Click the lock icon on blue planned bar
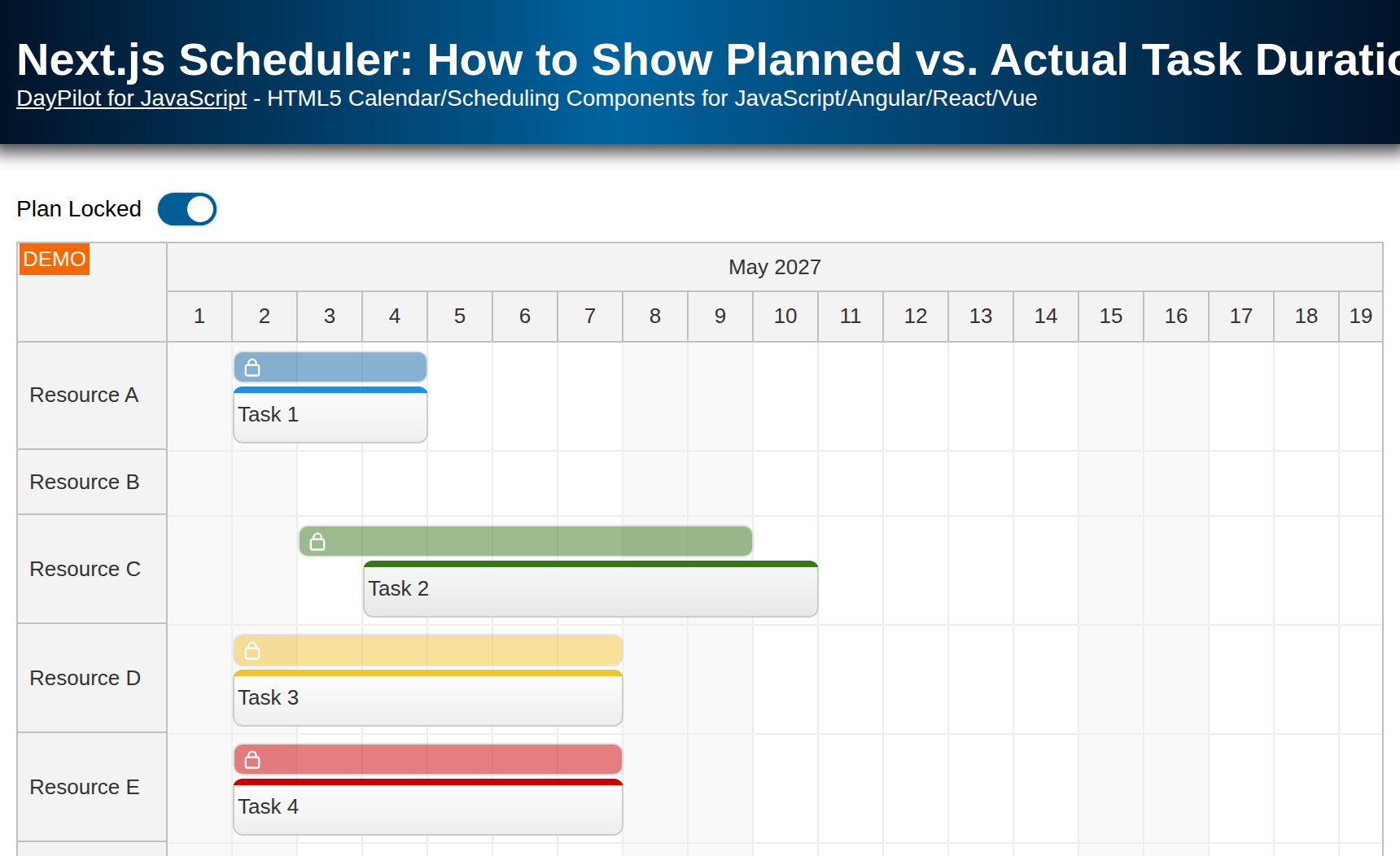 [252, 368]
